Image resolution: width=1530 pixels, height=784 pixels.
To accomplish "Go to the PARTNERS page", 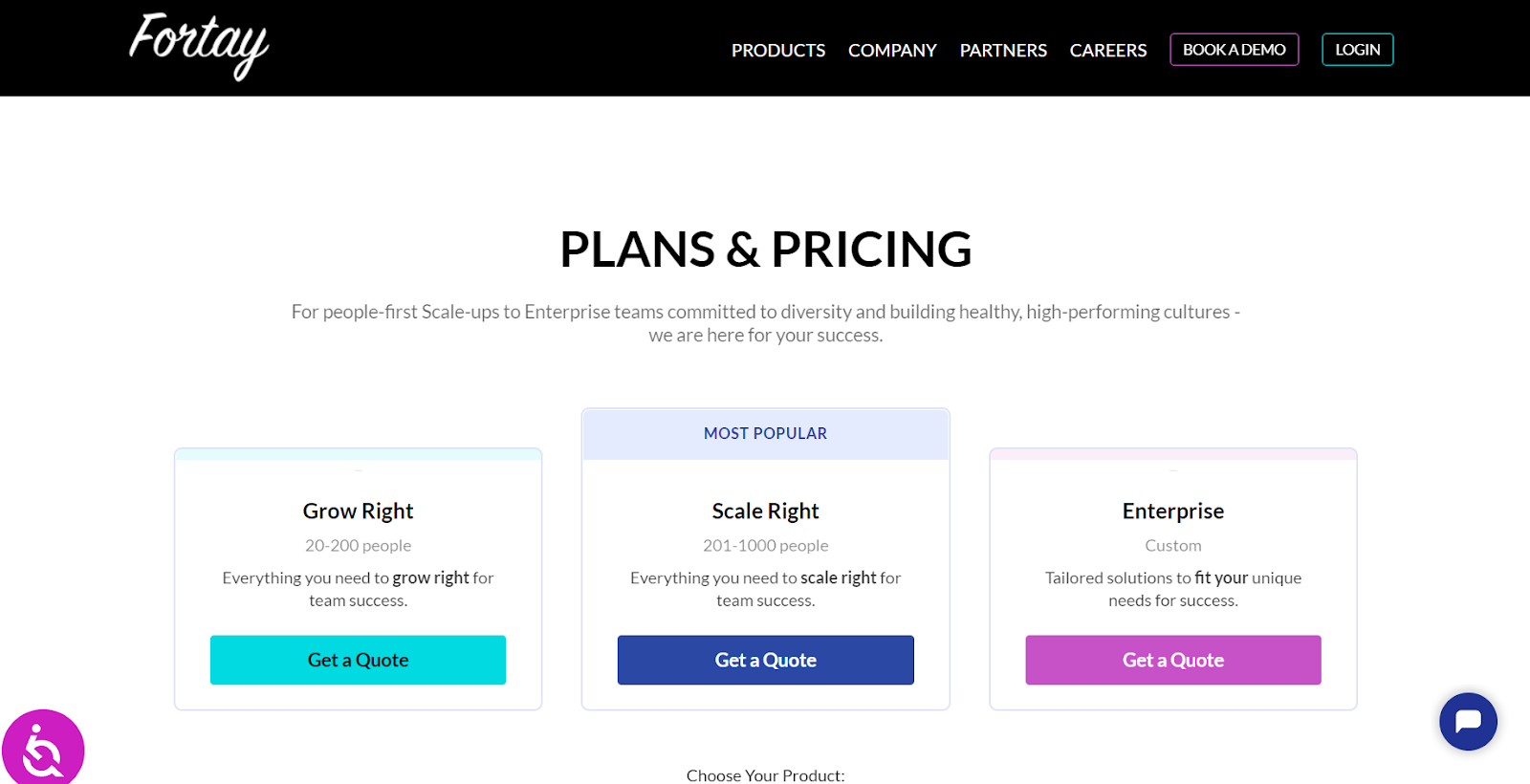I will tap(1003, 51).
